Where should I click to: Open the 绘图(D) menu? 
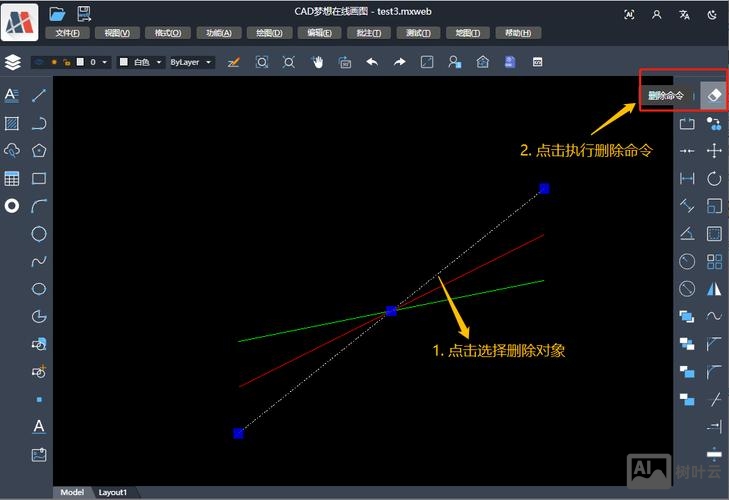pyautogui.click(x=270, y=33)
